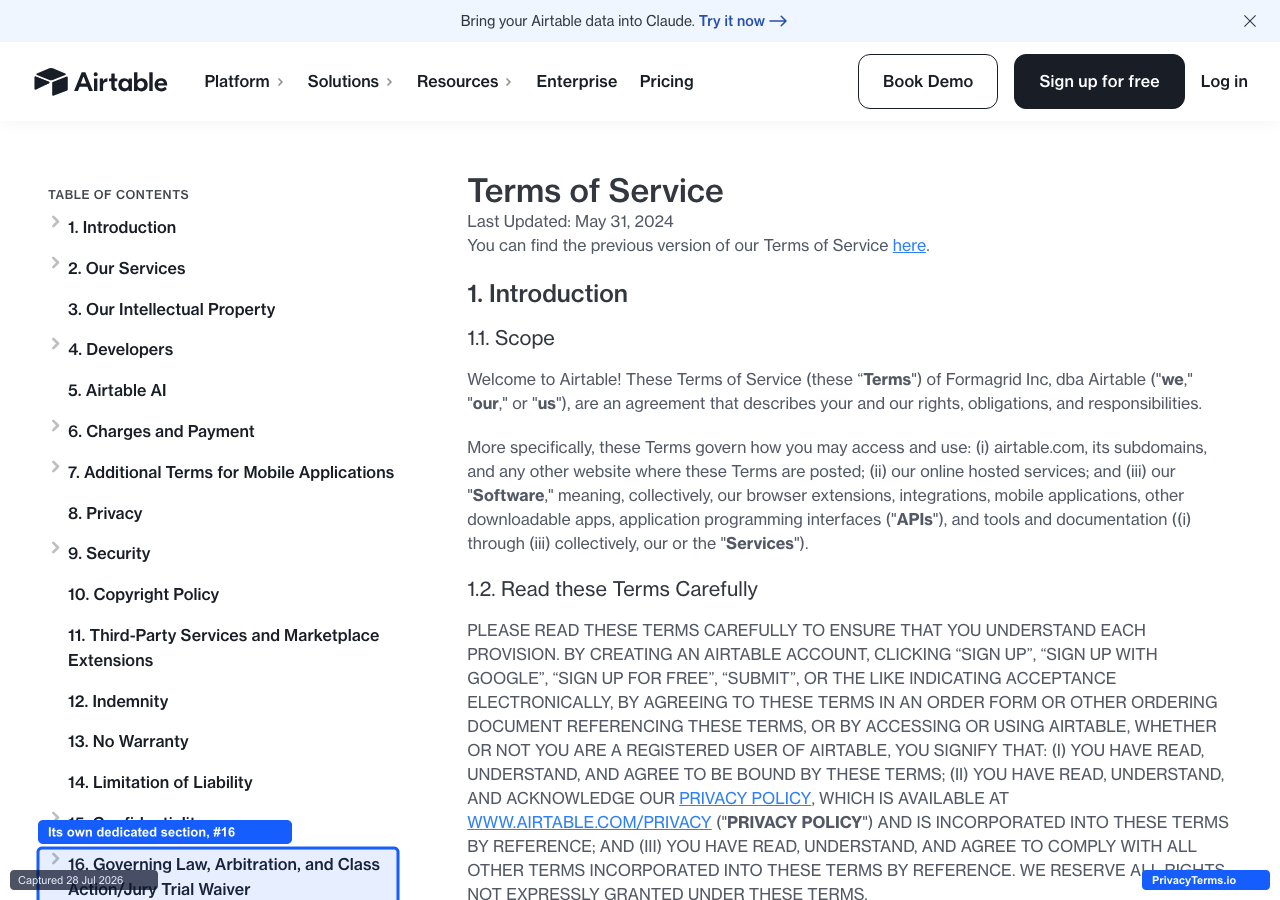Image resolution: width=1280 pixels, height=900 pixels.
Task: Expand the '4. Developers' chevron
Action: coord(55,344)
